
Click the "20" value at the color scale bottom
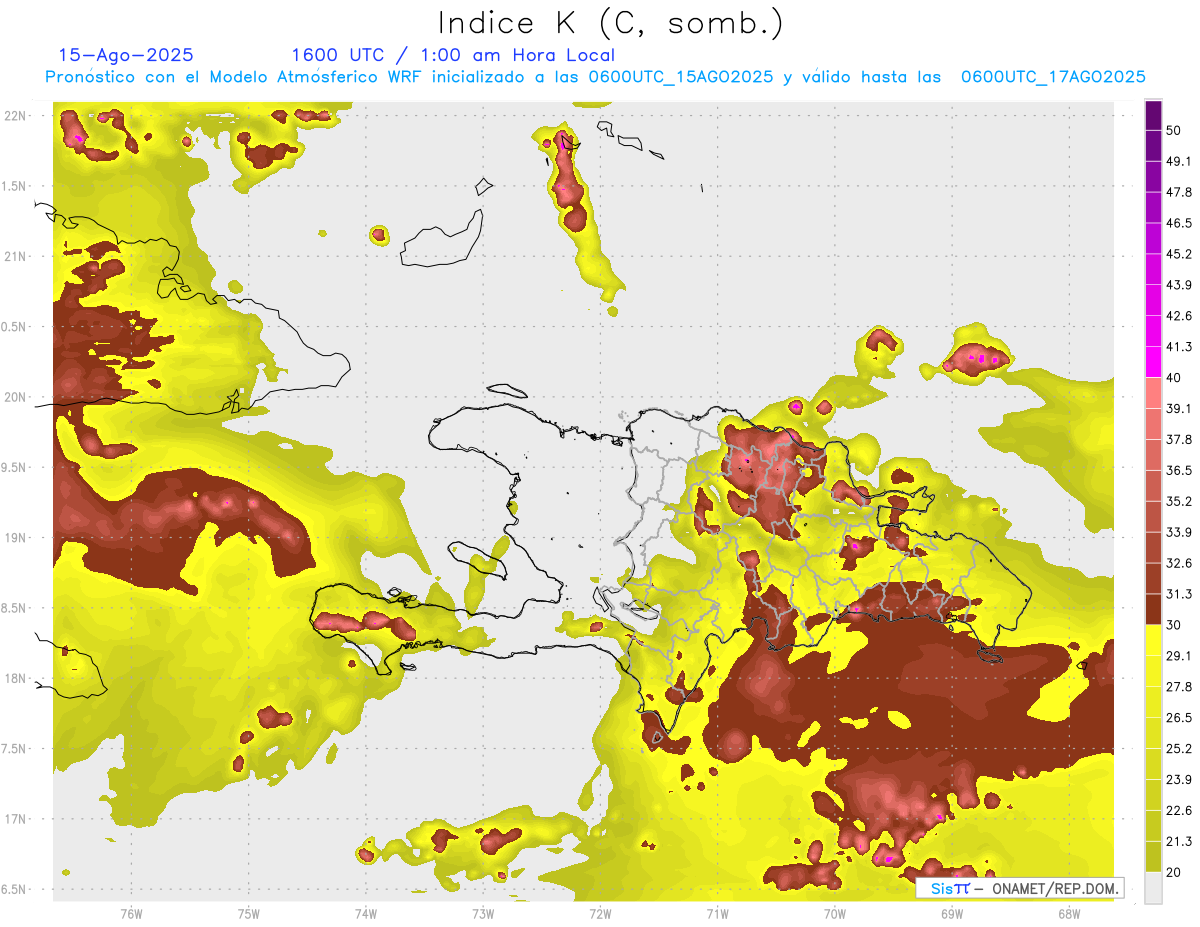coord(1175,873)
